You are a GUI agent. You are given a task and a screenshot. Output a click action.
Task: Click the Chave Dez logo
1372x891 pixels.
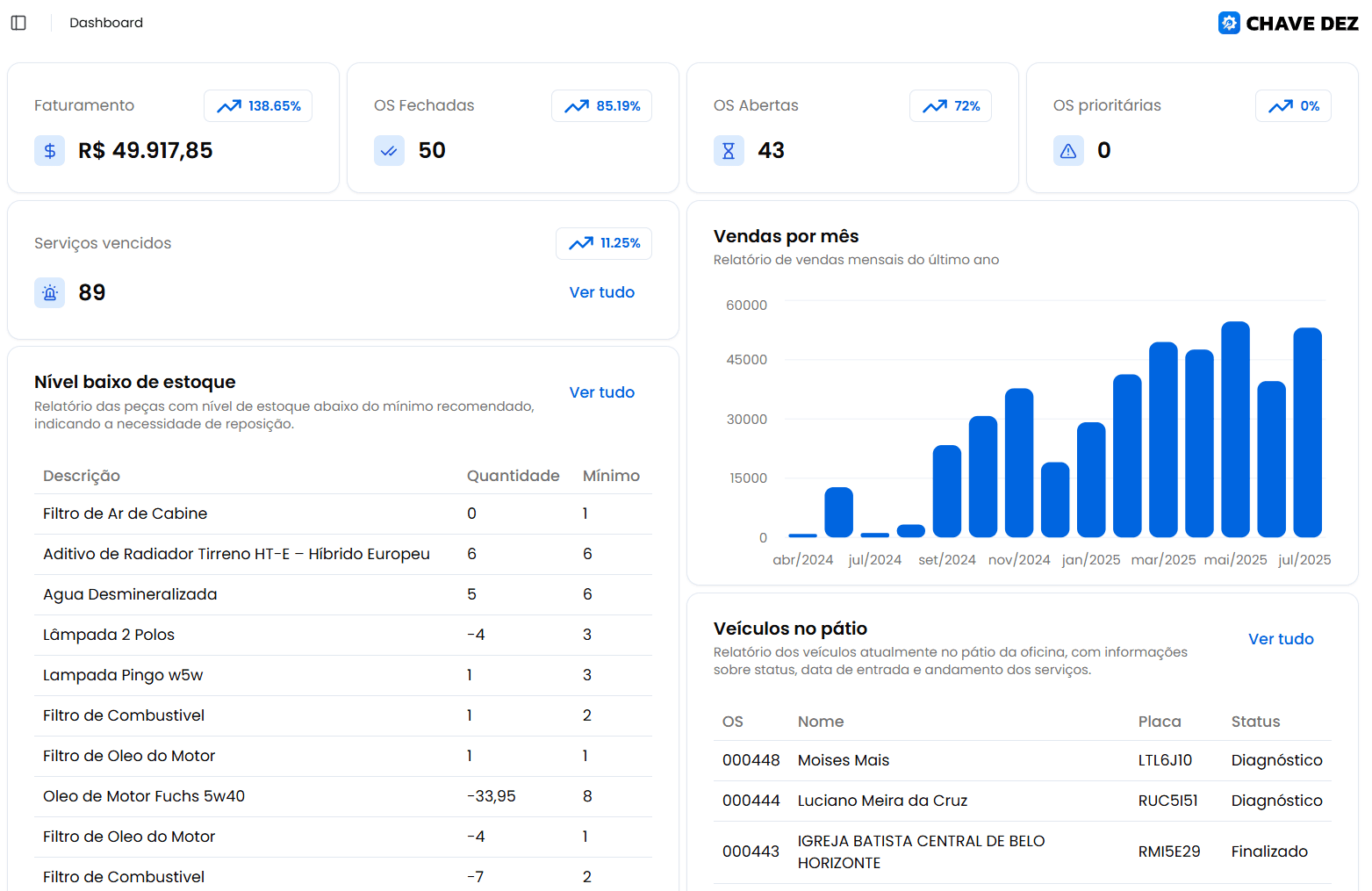point(1288,24)
